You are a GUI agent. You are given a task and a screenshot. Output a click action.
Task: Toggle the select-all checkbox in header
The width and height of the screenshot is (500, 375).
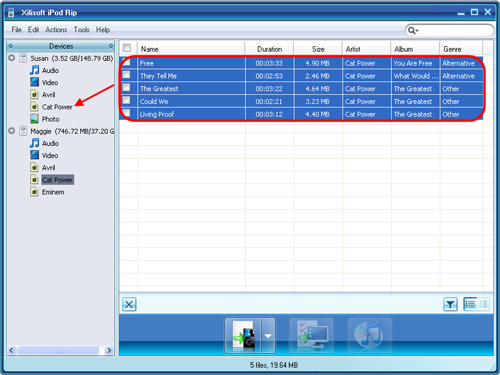point(127,48)
